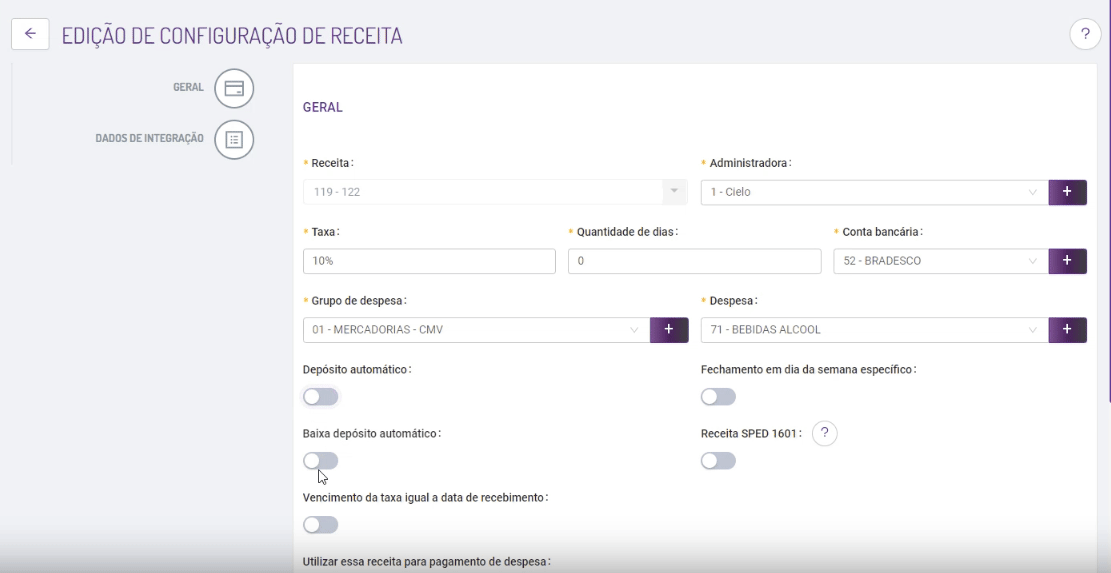This screenshot has width=1111, height=573.
Task: Click the Geral card icon in sidebar
Action: coord(234,88)
